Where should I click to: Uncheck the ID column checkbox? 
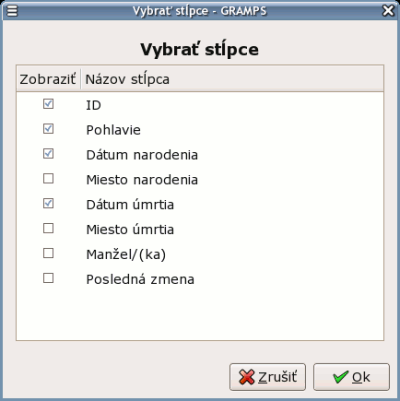coord(48,104)
